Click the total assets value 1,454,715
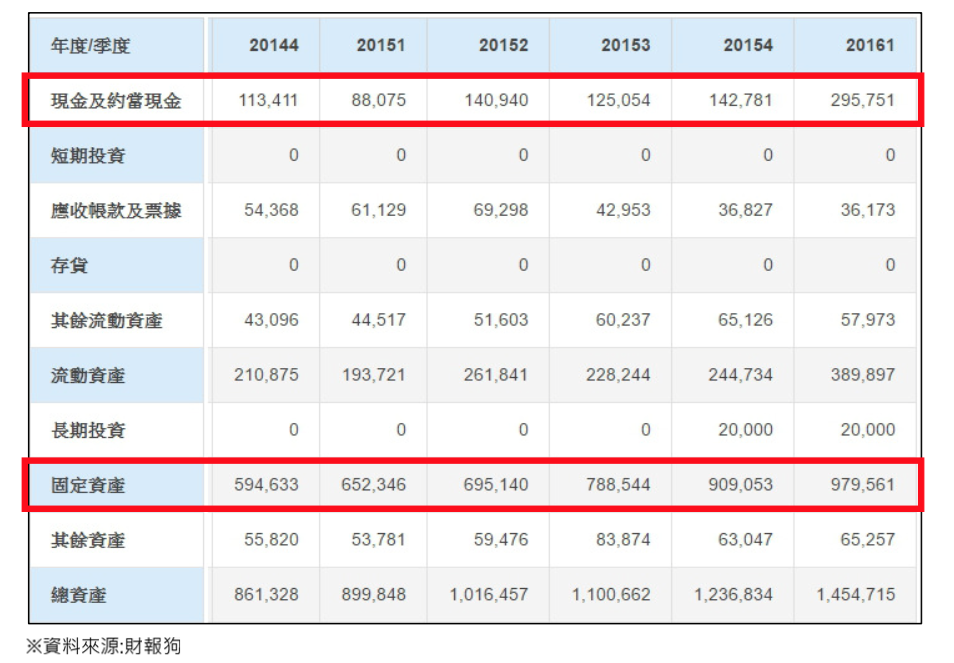Viewport: 954px width, 663px height. tap(855, 596)
